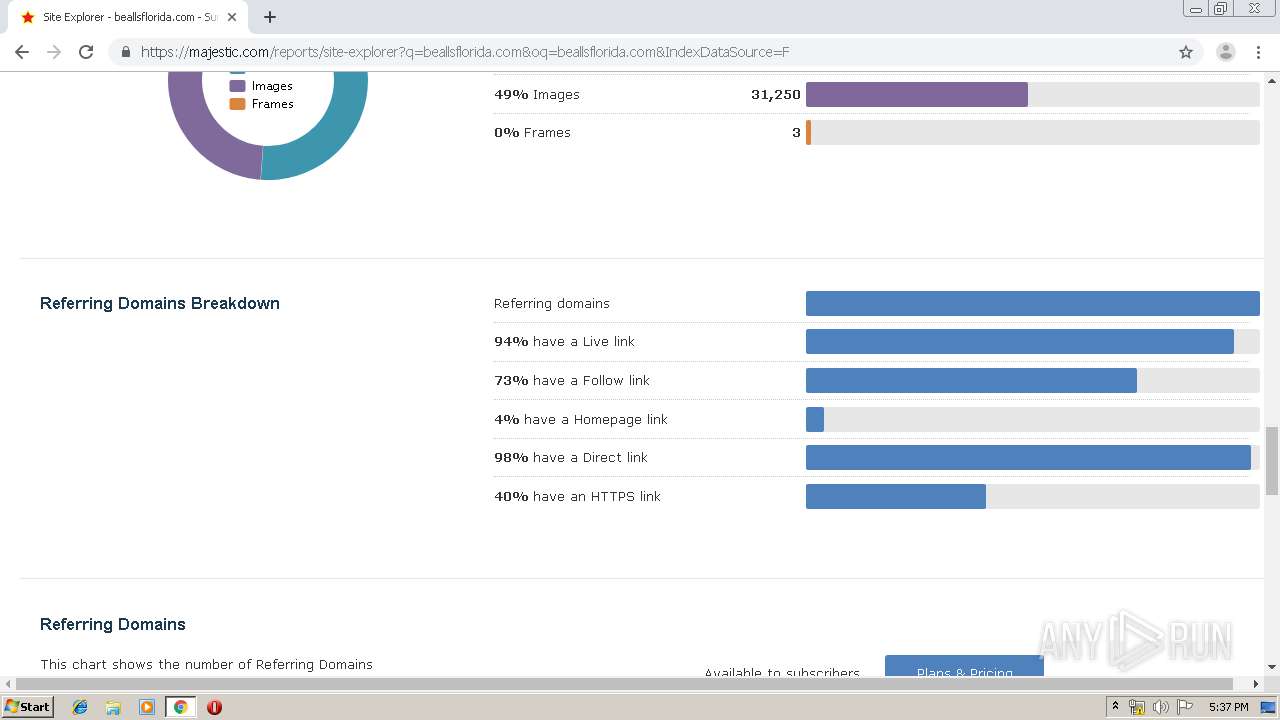The width and height of the screenshot is (1280, 720).
Task: View site security lock information
Action: [x=126, y=52]
